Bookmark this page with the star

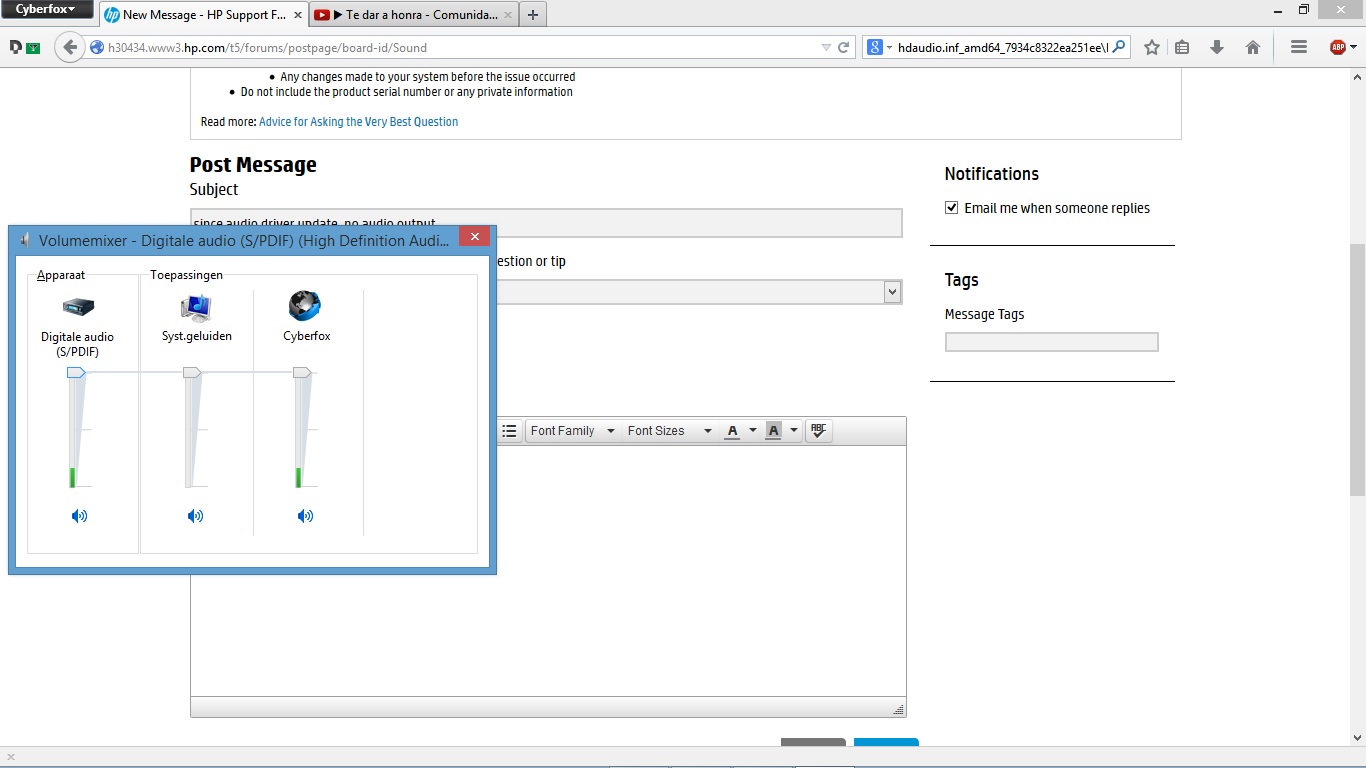pos(1152,47)
